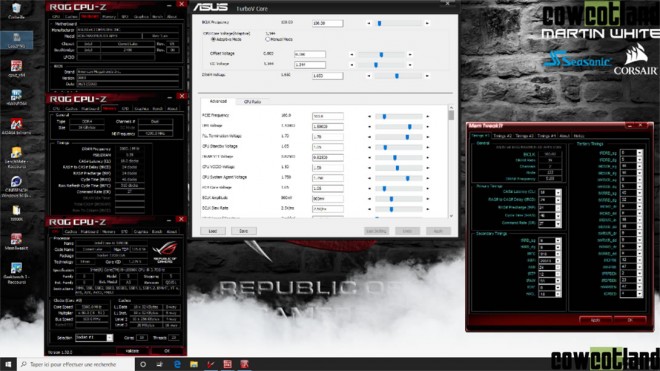Open the MemTweakIt desktop shortcut
The width and height of the screenshot is (660, 371).
[x=16, y=242]
